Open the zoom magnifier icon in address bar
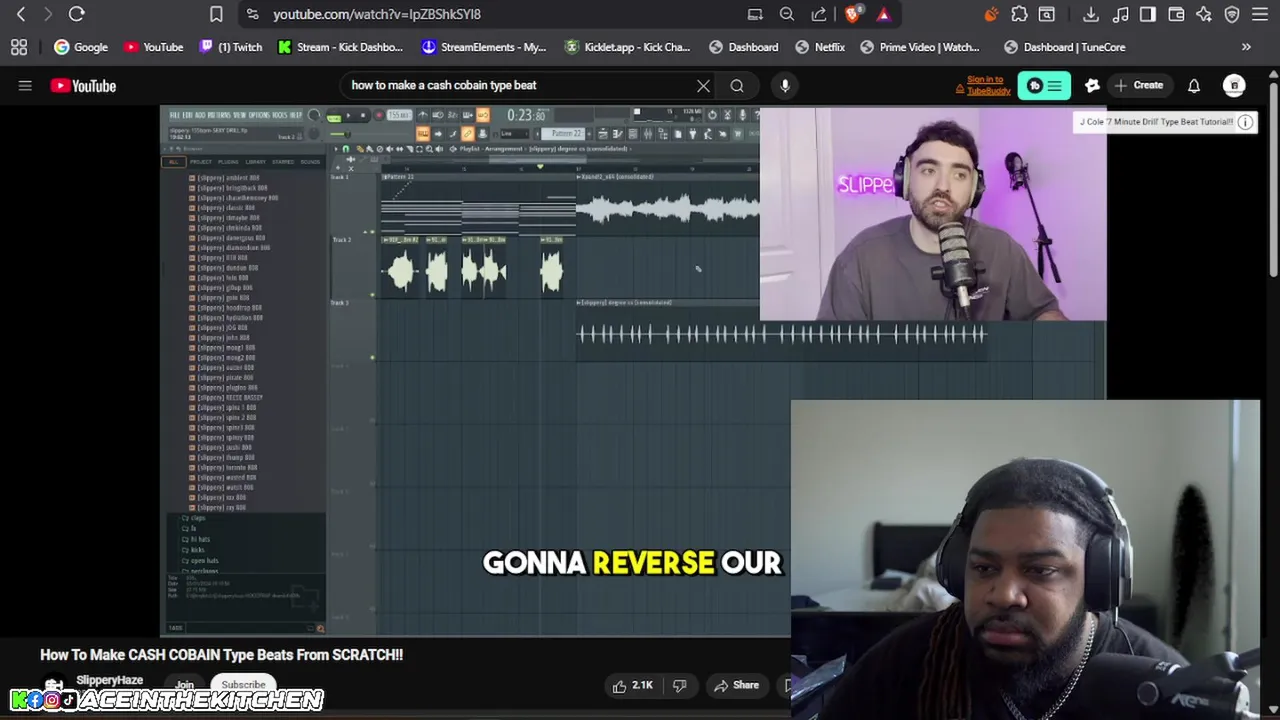 (x=787, y=14)
